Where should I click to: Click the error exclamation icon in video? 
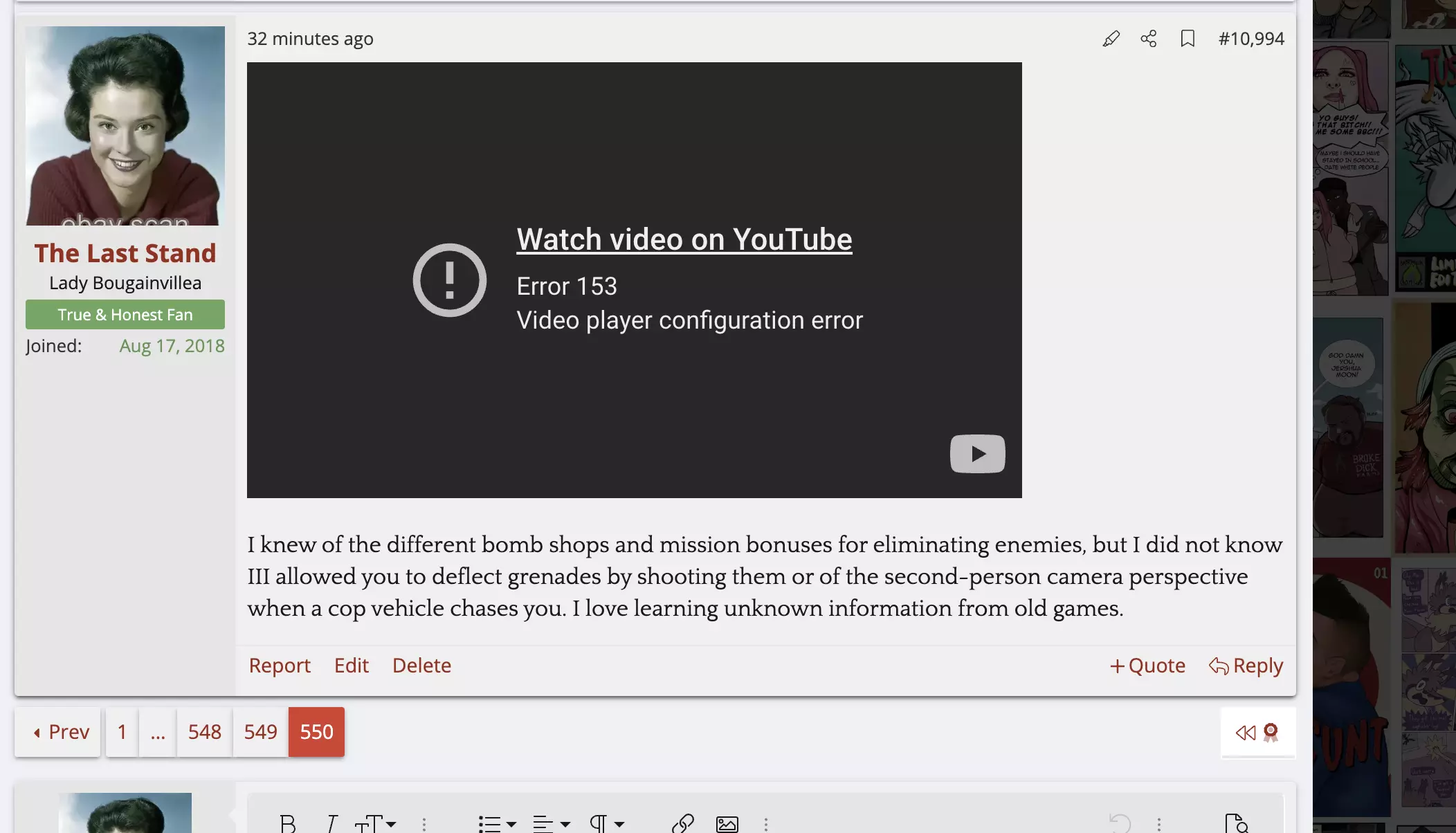tap(450, 280)
